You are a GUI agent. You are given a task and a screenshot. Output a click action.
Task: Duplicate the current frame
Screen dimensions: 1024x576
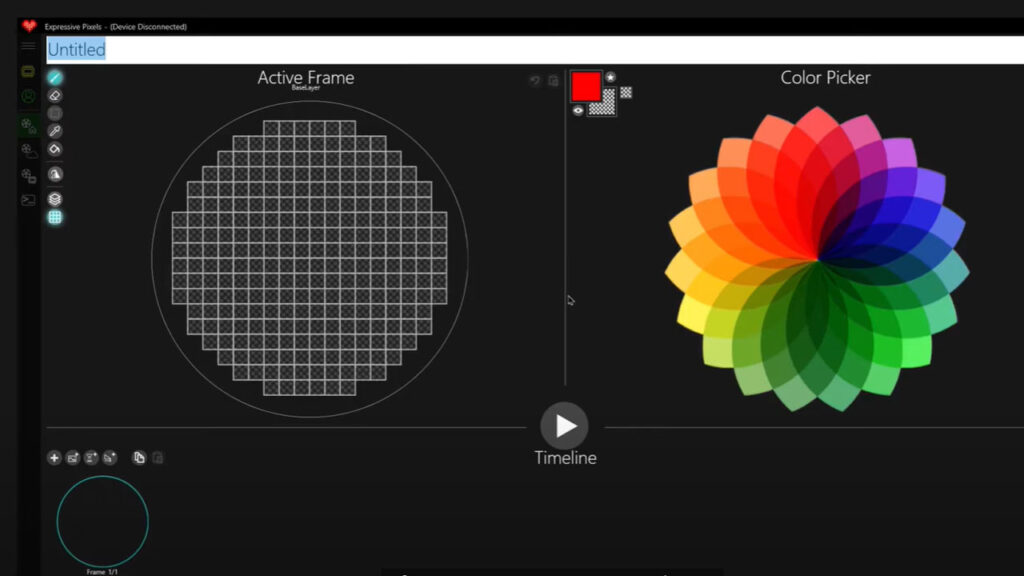click(139, 457)
